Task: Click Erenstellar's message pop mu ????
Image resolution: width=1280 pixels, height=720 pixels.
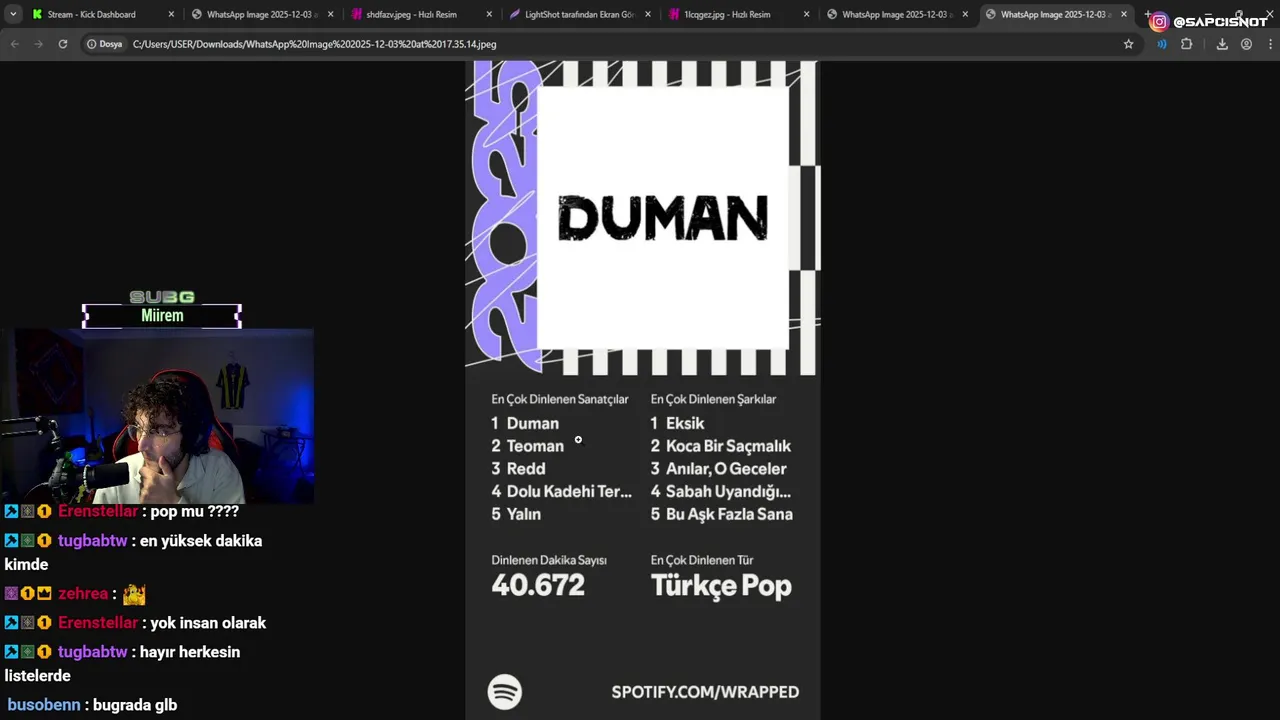Action: point(194,511)
